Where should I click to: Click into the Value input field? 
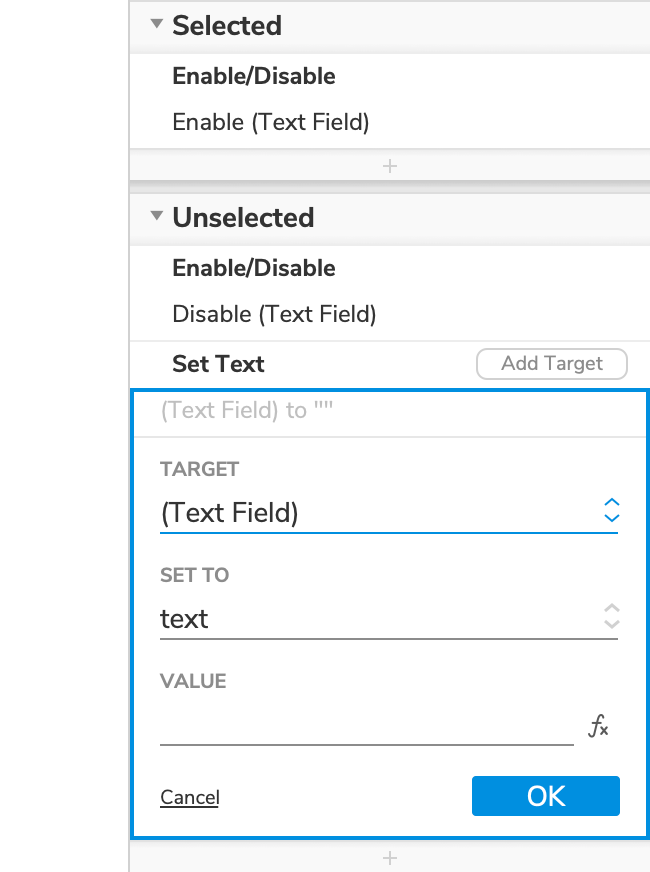366,727
